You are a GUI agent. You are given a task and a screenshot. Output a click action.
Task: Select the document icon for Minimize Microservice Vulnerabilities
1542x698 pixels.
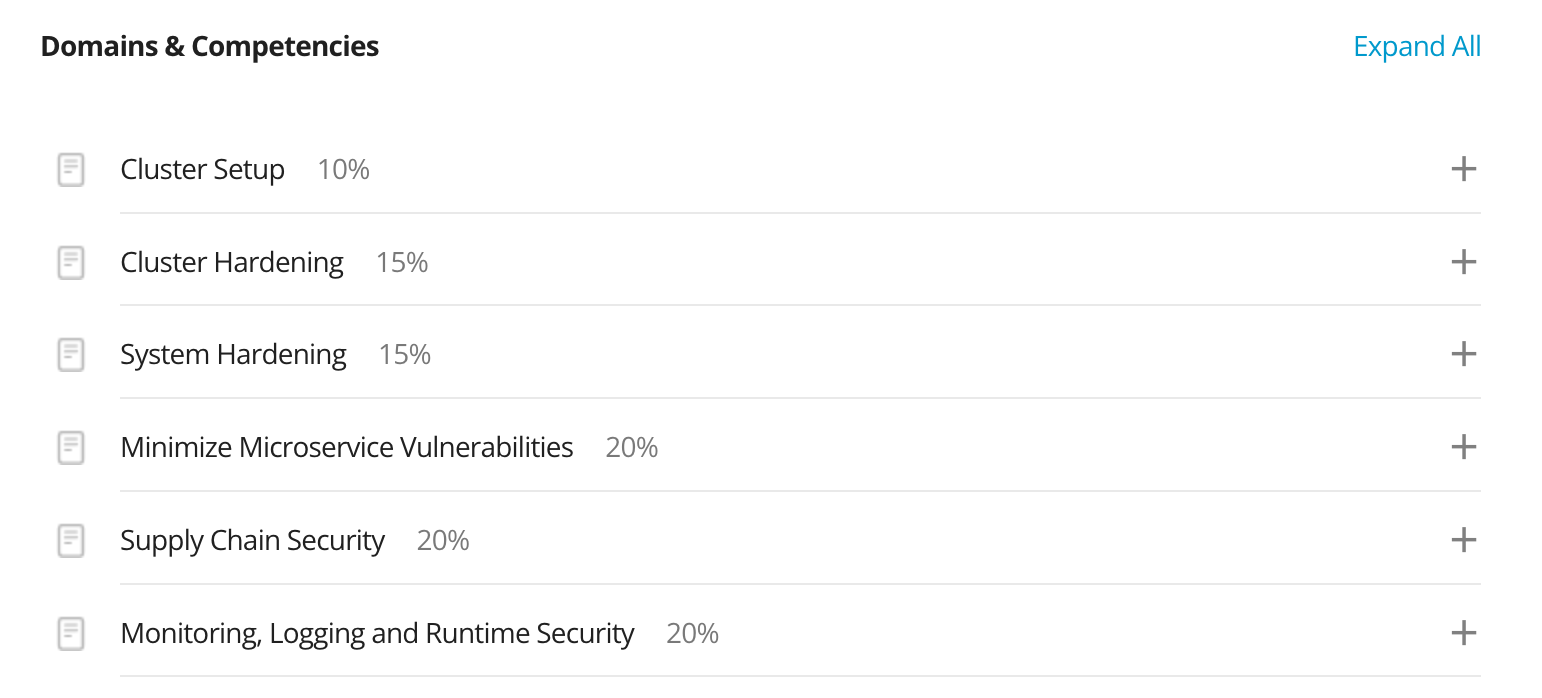coord(71,447)
